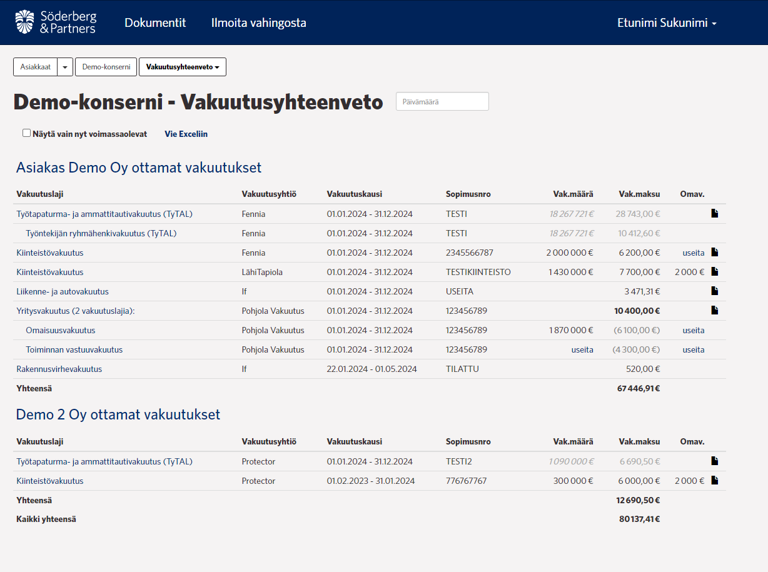Select USEITA contract number cell

459,291
